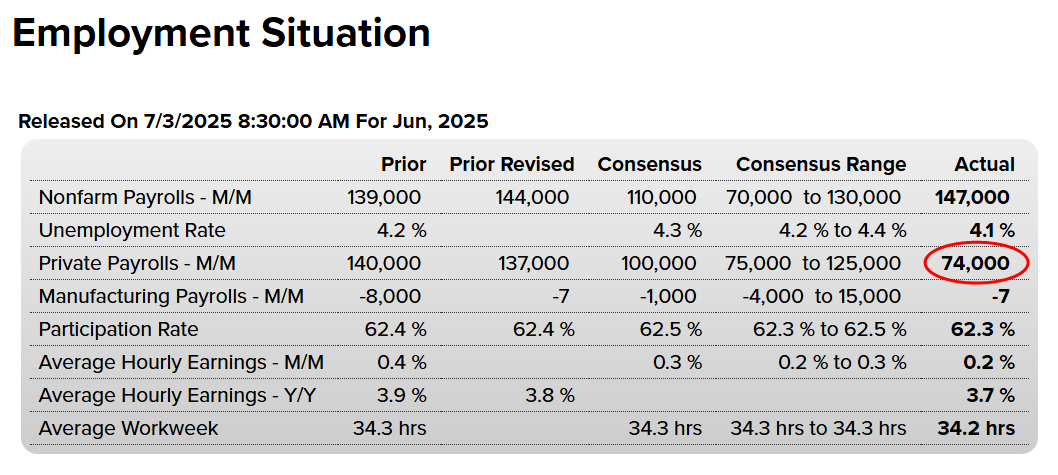Click the Actual column header
The image size is (1058, 475).
pos(984,164)
